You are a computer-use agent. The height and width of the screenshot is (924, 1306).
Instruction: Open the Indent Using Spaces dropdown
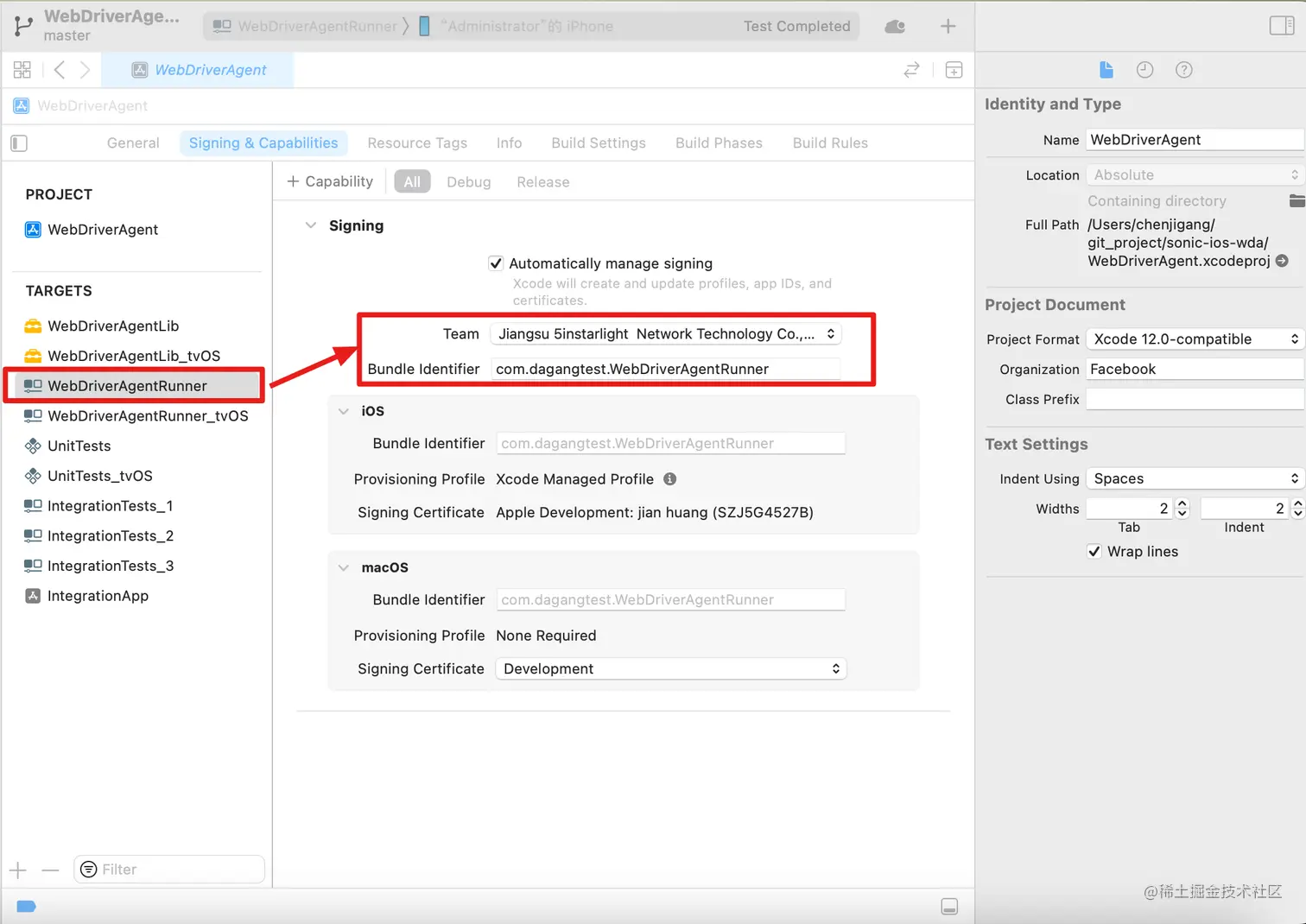pyautogui.click(x=1195, y=478)
